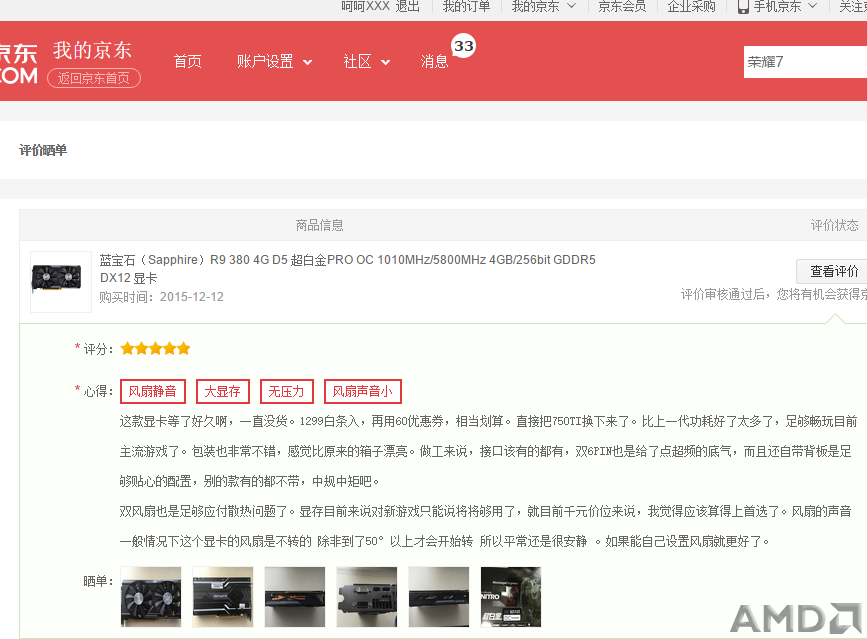Open the Sapphire R9 380 product thumbnail
The image size is (867, 639).
pyautogui.click(x=61, y=282)
